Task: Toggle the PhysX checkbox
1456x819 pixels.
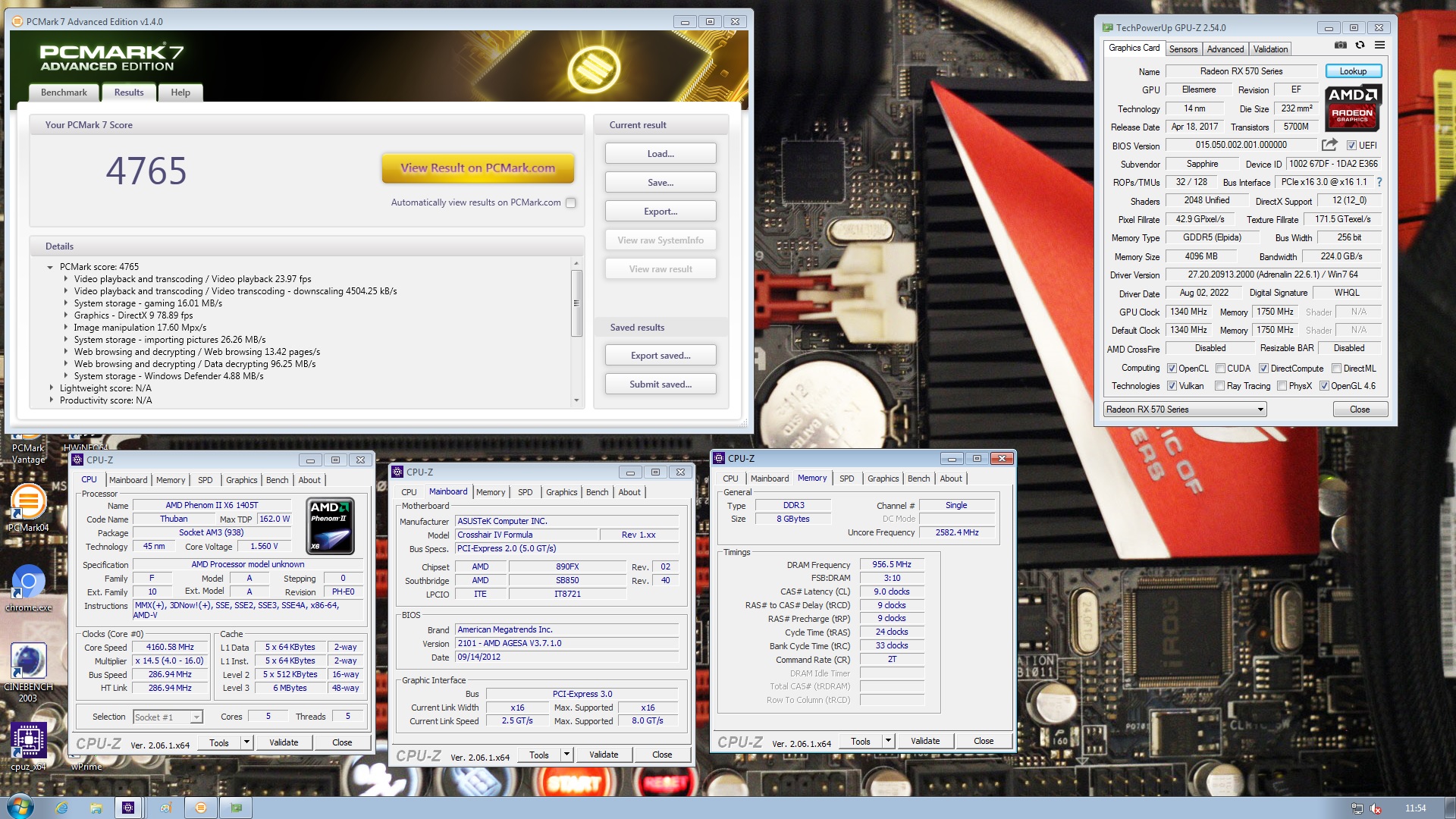Action: 1282,386
